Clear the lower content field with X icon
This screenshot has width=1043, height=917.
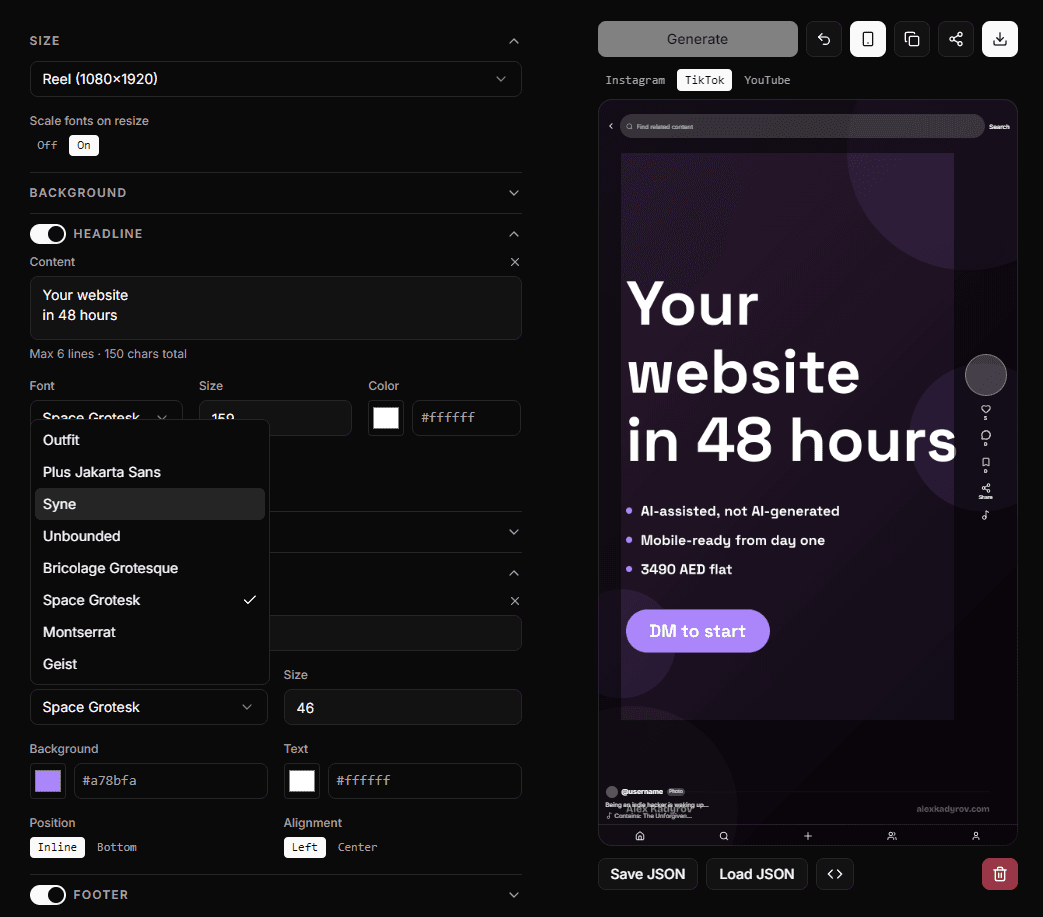tap(514, 601)
